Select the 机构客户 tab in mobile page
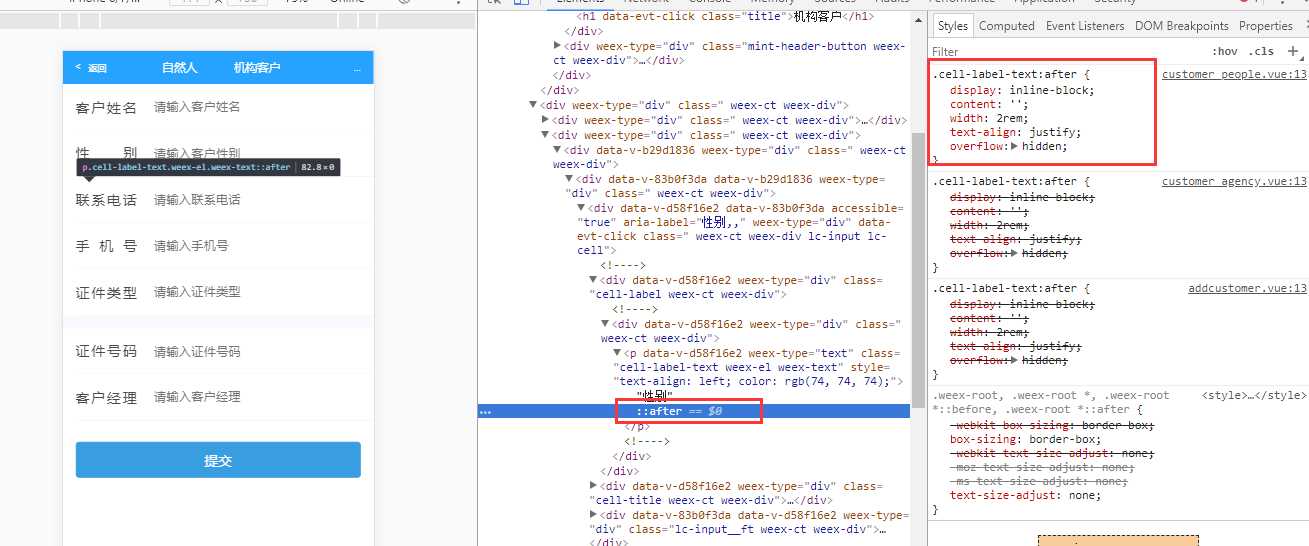1309x546 pixels. coord(257,68)
